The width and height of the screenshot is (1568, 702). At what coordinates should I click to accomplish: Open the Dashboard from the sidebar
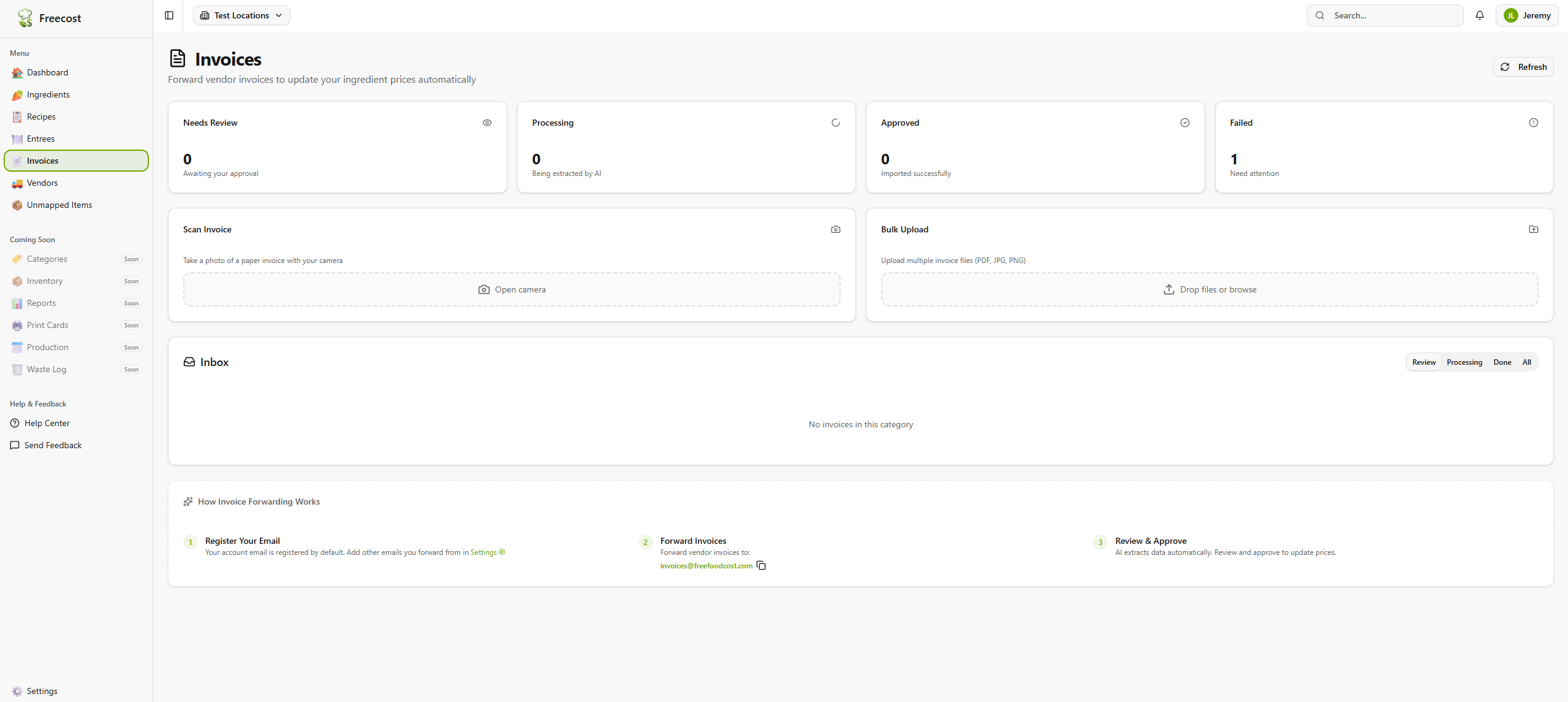(47, 72)
